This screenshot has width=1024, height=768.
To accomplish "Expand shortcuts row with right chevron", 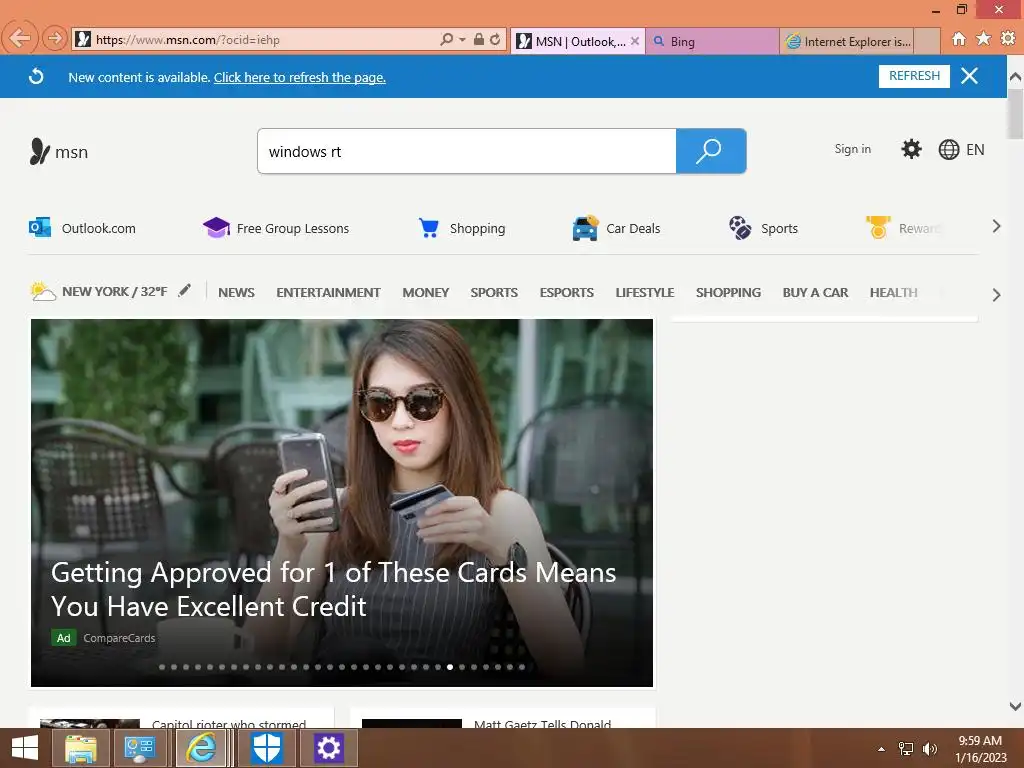I will click(x=996, y=227).
